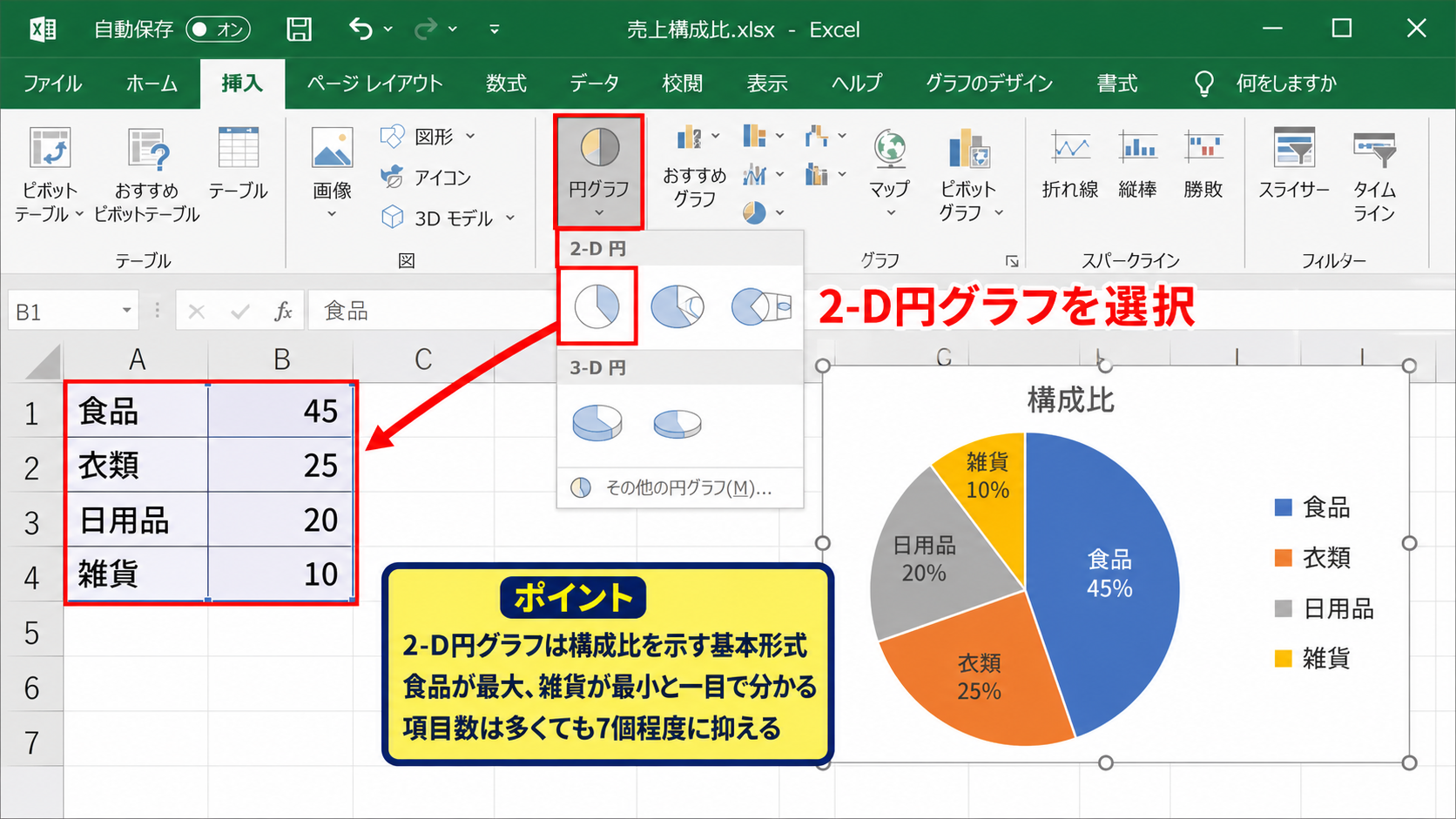
Task: Select the column C header
Action: point(423,359)
